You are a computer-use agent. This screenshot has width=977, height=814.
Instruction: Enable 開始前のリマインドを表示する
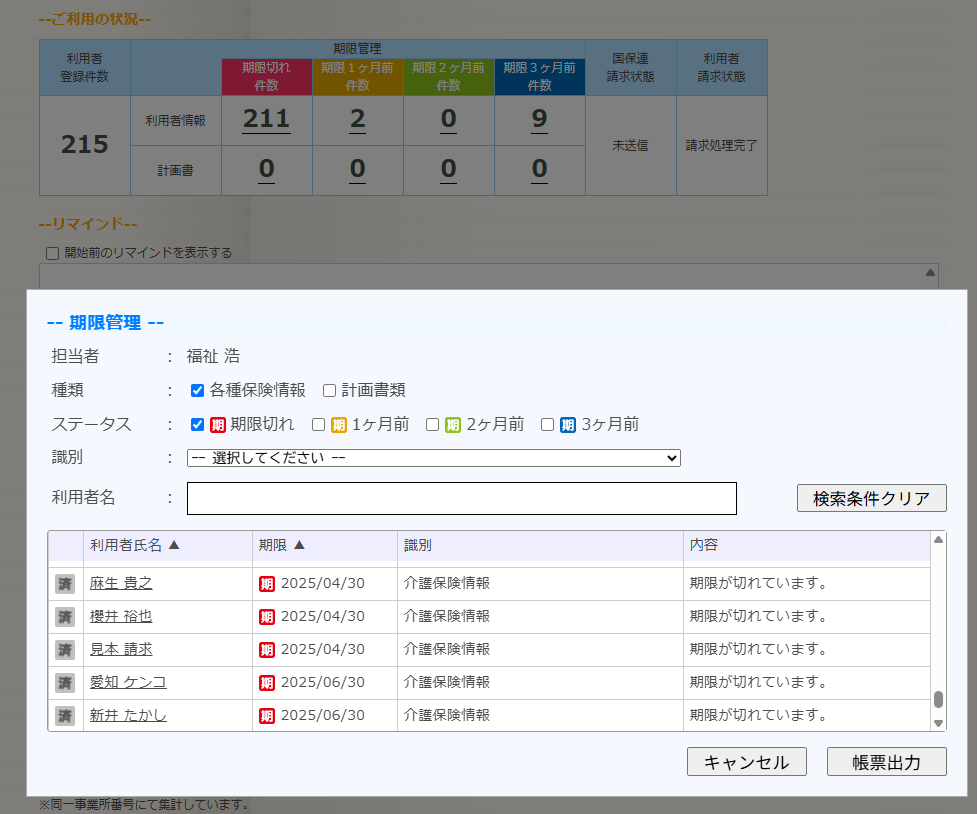pyautogui.click(x=52, y=252)
